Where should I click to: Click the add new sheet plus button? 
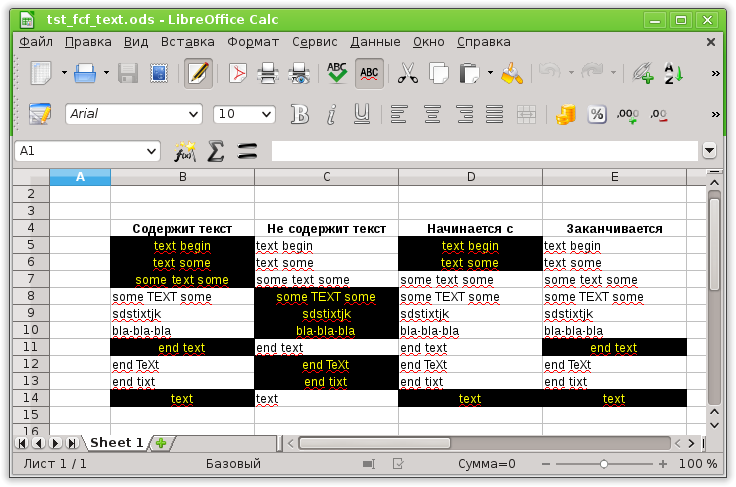click(x=160, y=443)
